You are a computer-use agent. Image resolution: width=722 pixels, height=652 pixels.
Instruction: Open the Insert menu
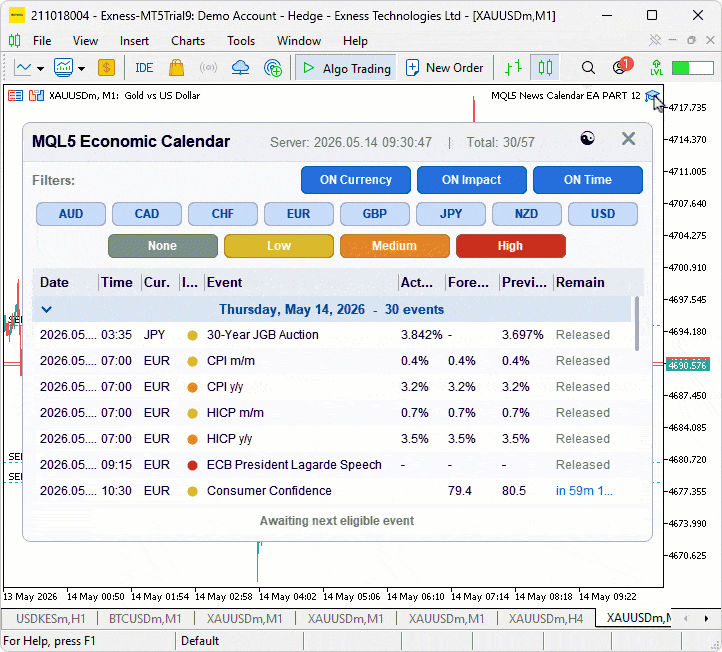(x=134, y=41)
